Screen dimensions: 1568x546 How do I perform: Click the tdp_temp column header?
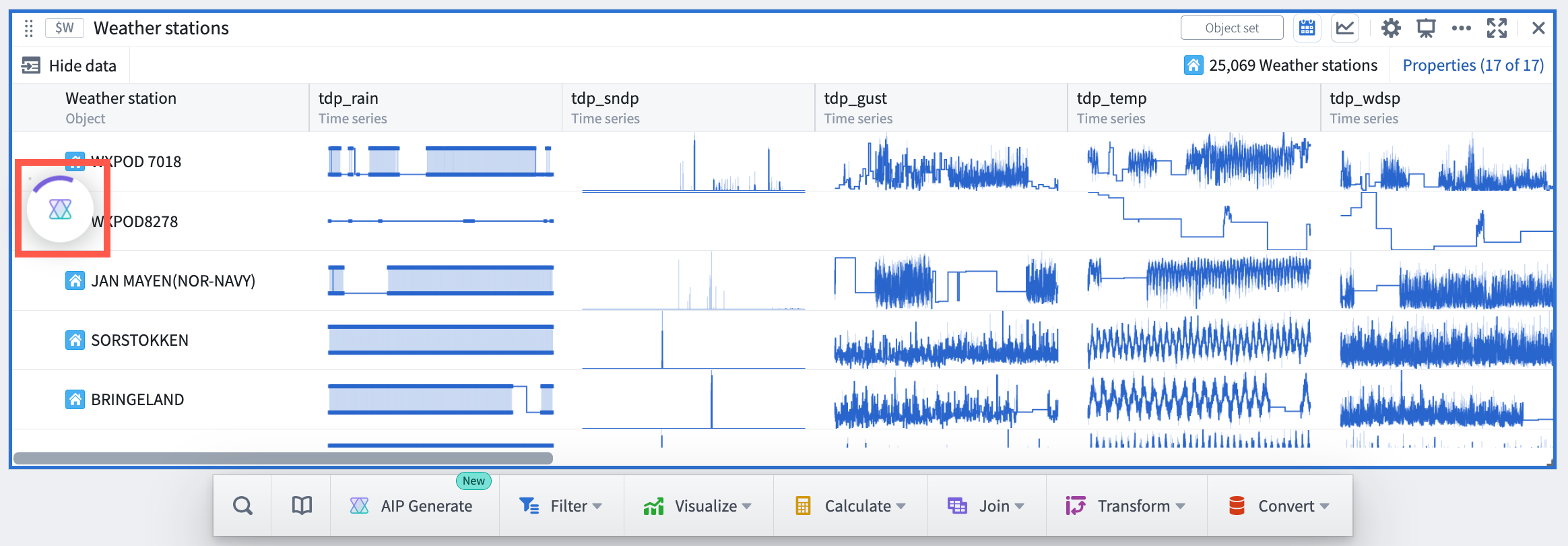point(1194,108)
